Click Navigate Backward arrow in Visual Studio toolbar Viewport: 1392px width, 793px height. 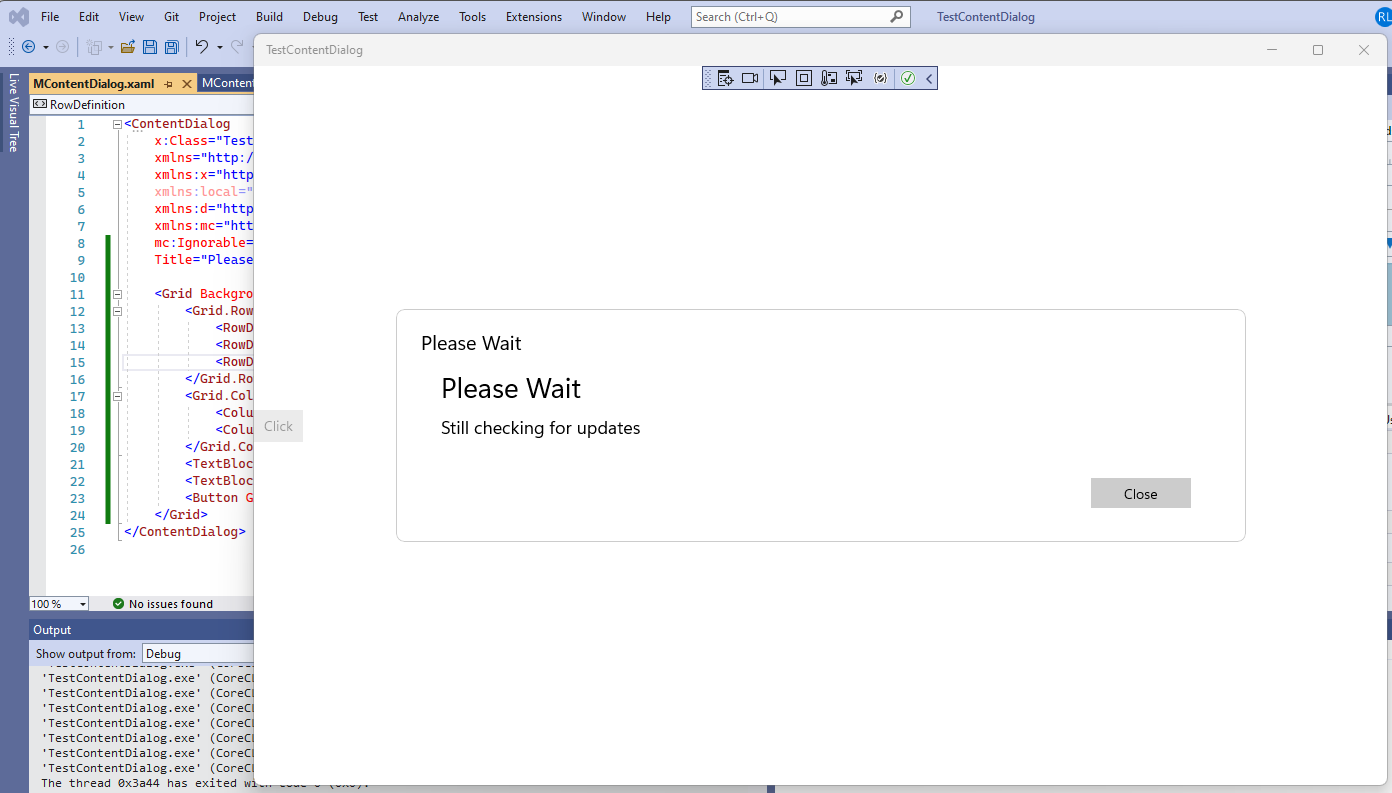point(28,47)
